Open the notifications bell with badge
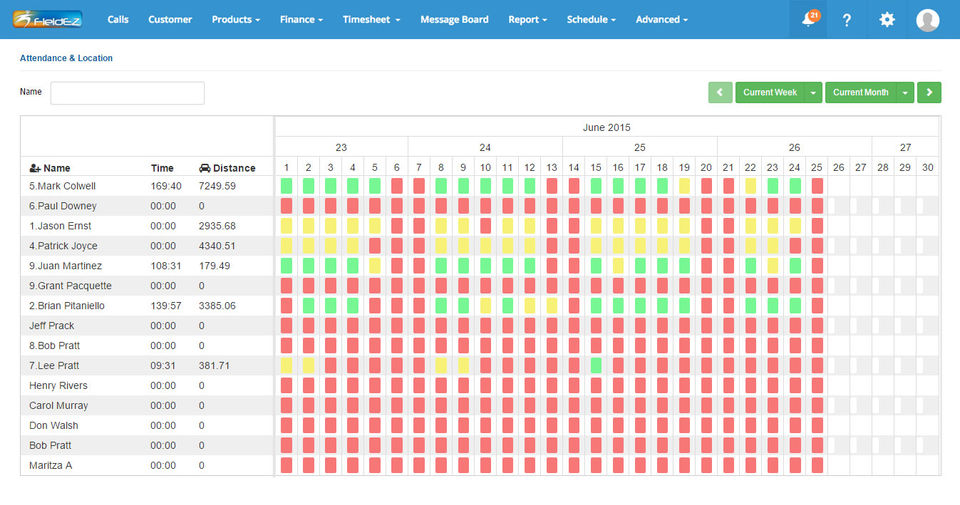The height and width of the screenshot is (505, 960). pos(810,19)
